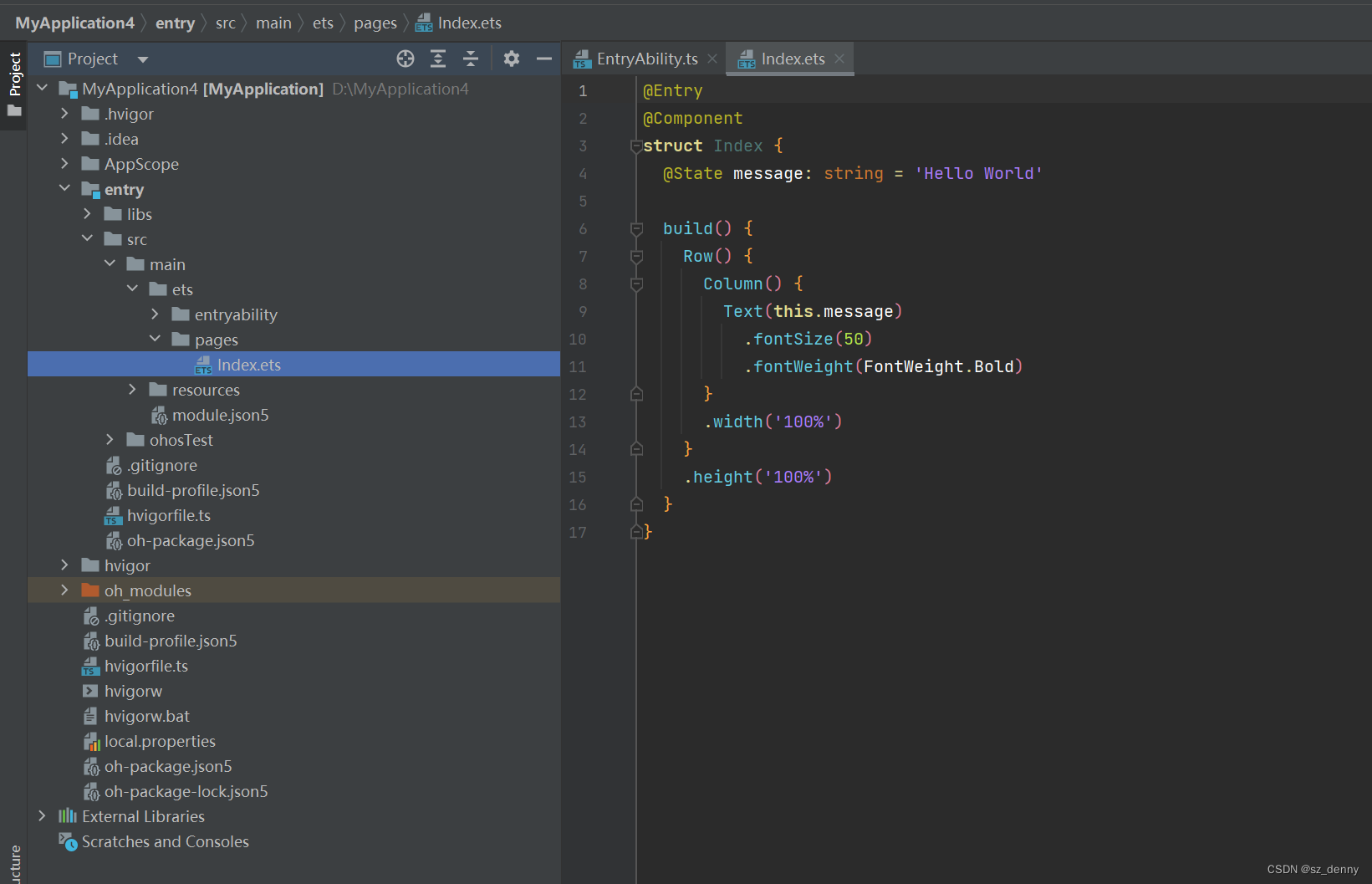Click the Expand All icon in Project toolbar
Viewport: 1372px width, 884px height.
[x=438, y=59]
